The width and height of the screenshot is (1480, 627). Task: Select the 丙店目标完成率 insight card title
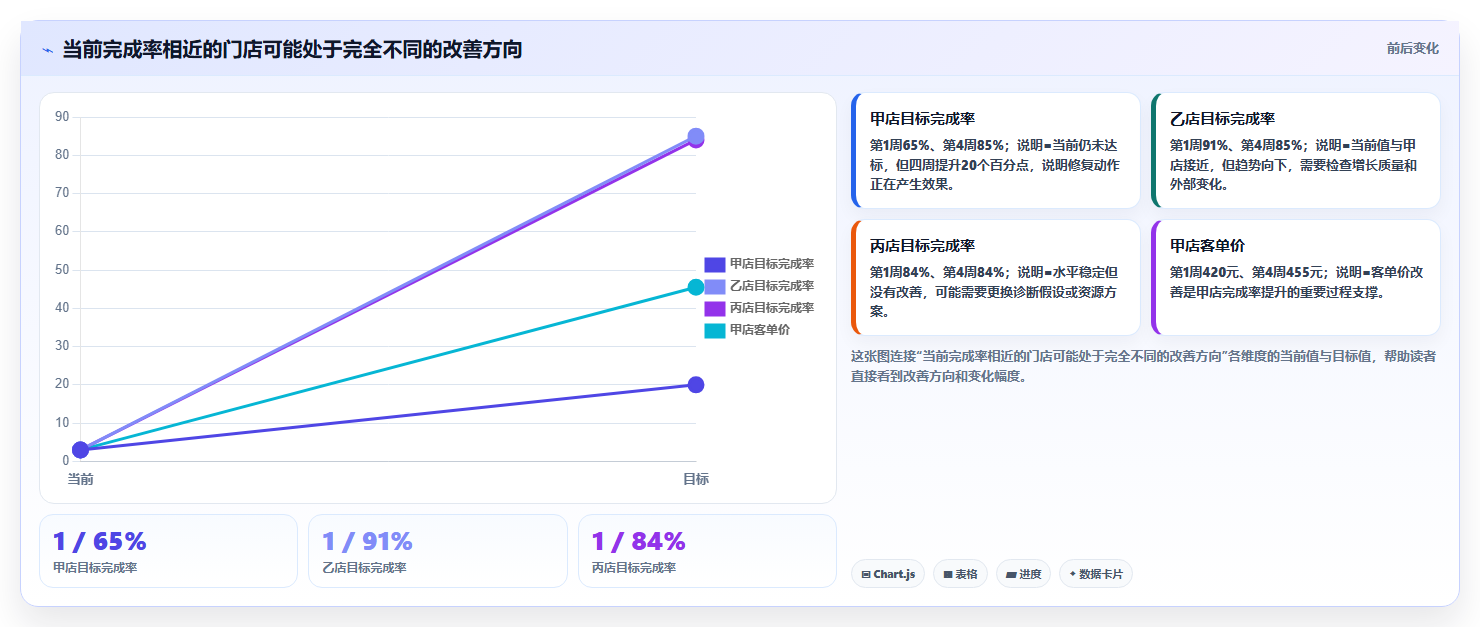(x=922, y=245)
